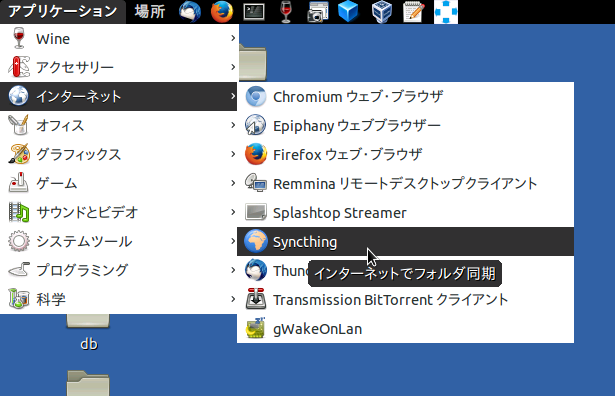Open the 場所 menu in top panel
The width and height of the screenshot is (615, 396).
coord(150,12)
